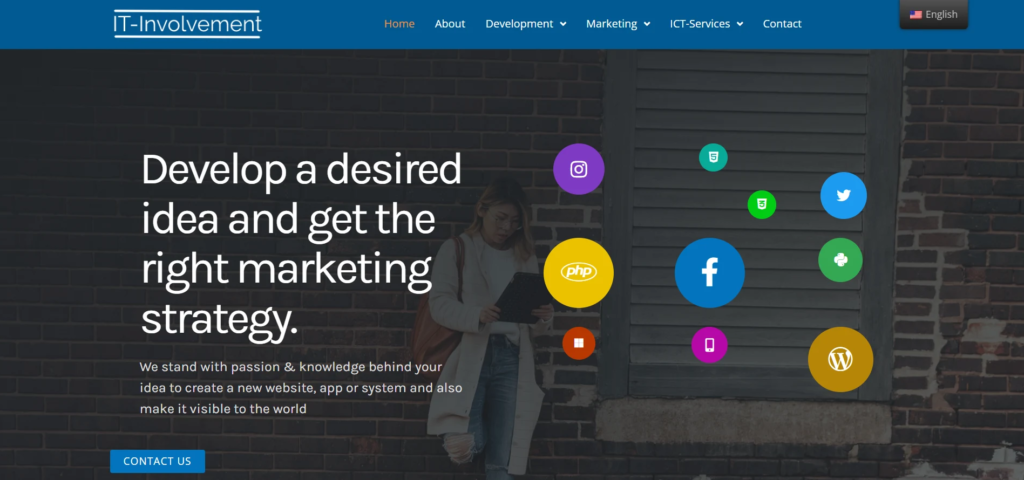The height and width of the screenshot is (480, 1024).
Task: Click the large blue Facebook circle icon
Action: [710, 272]
